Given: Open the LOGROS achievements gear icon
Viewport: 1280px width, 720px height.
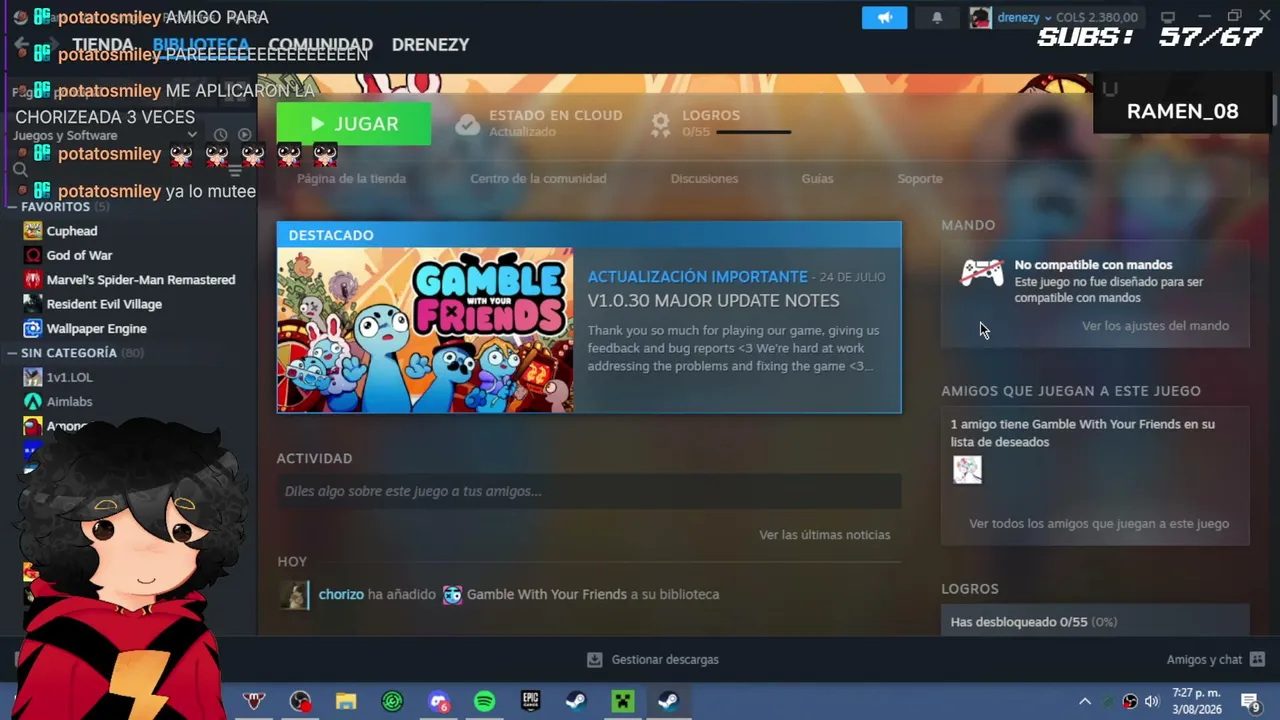Looking at the screenshot, I should pos(660,124).
